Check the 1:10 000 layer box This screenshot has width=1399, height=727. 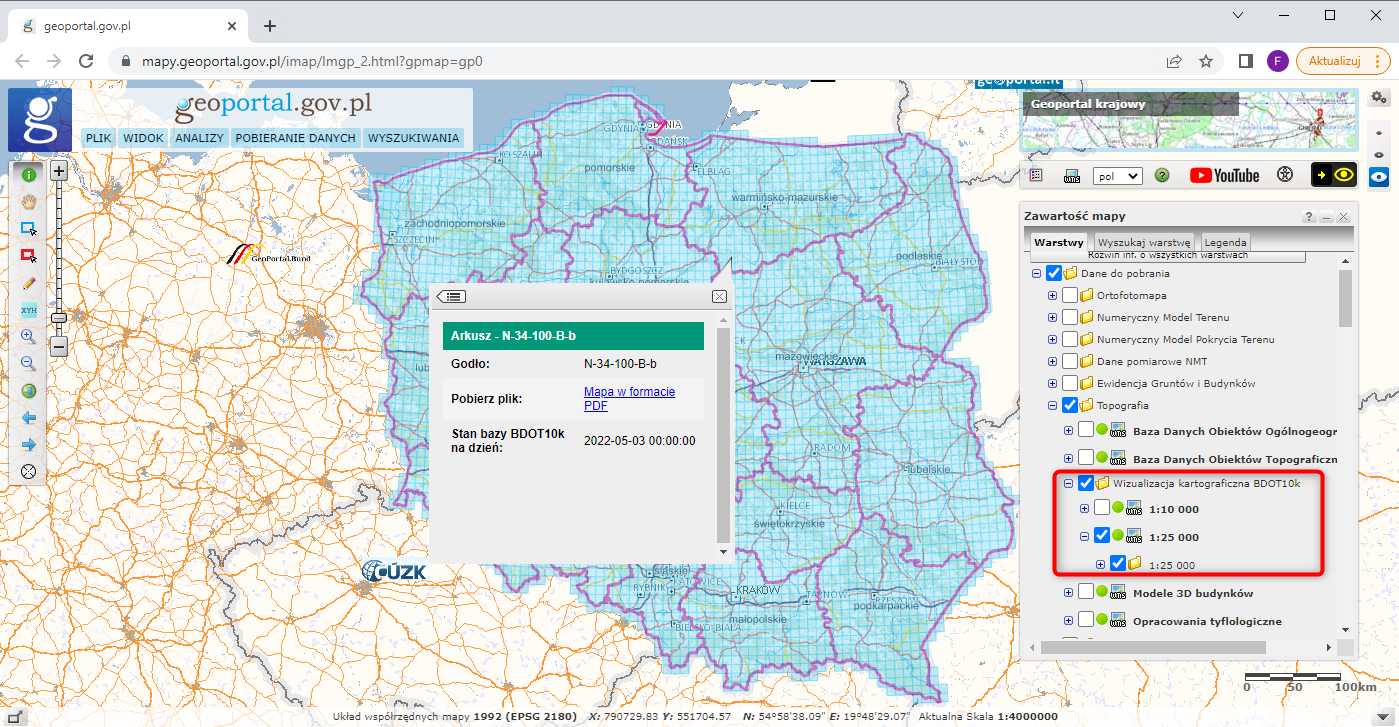(x=1102, y=508)
